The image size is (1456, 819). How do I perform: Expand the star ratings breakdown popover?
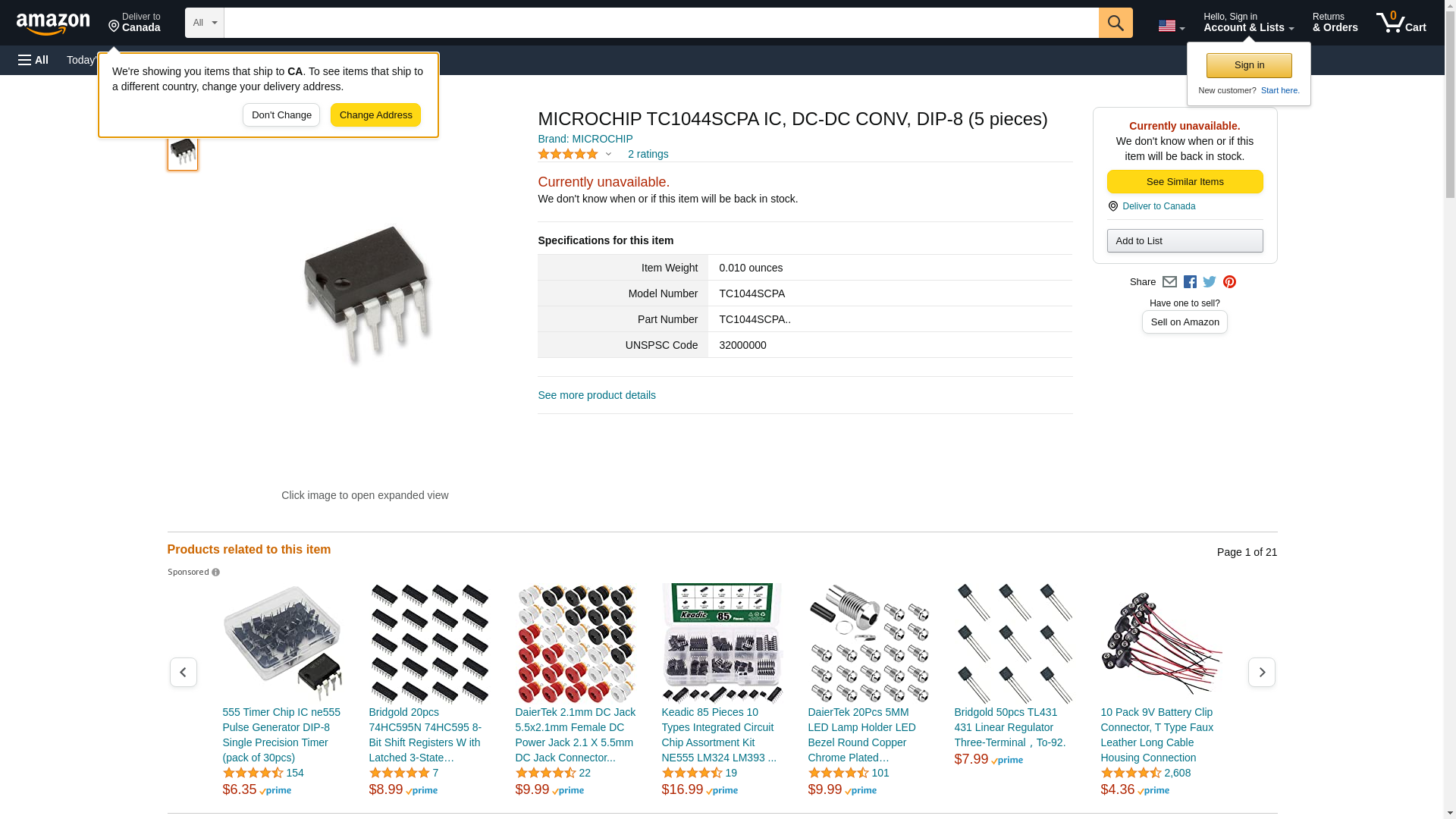click(x=608, y=154)
